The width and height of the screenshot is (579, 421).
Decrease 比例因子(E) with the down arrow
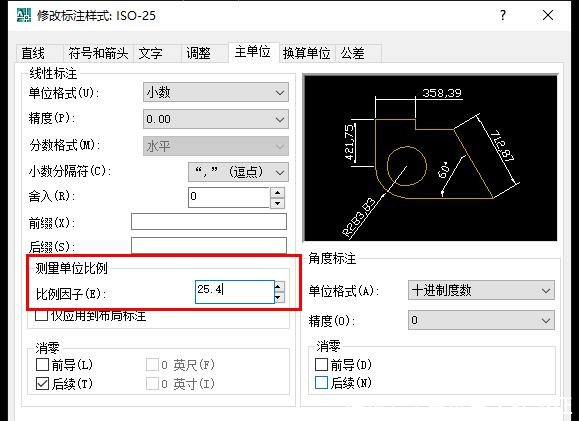[x=280, y=297]
